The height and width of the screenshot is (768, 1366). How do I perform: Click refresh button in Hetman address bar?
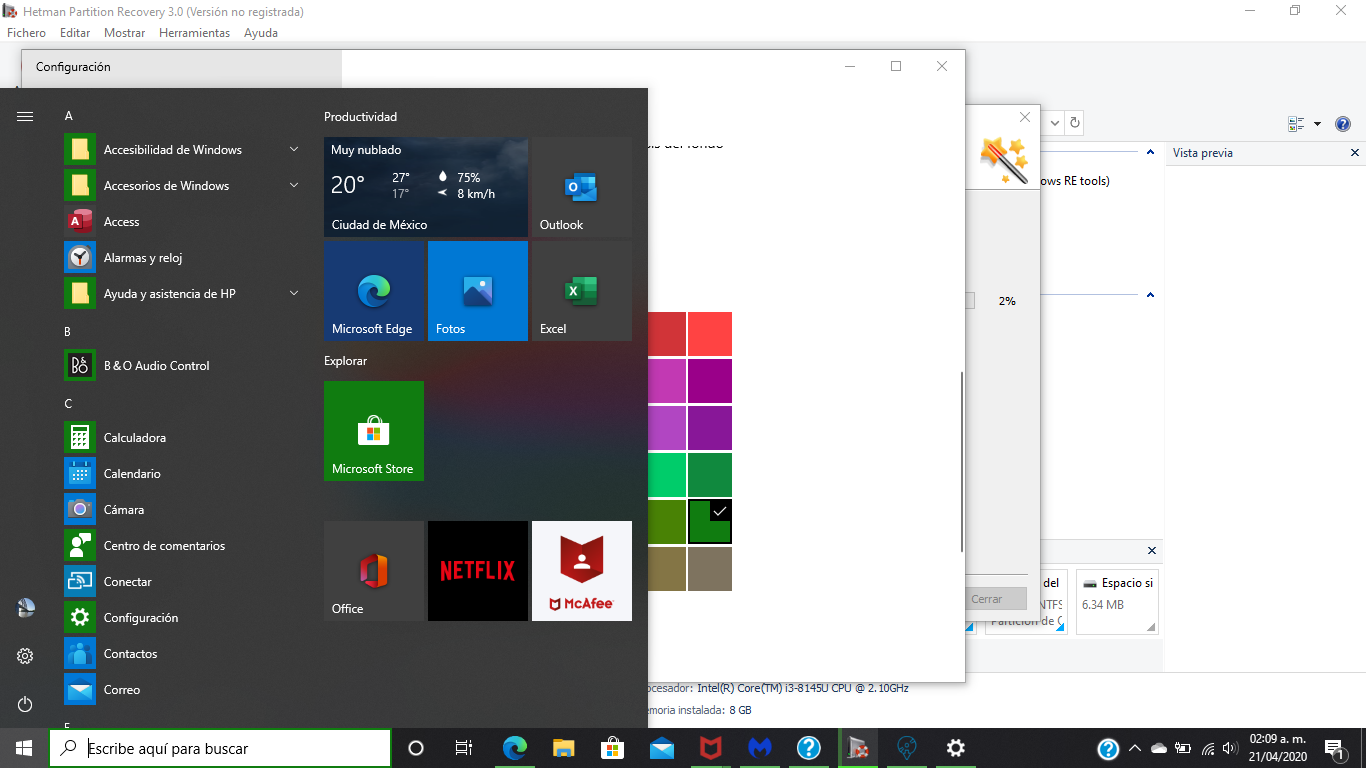tap(1075, 123)
